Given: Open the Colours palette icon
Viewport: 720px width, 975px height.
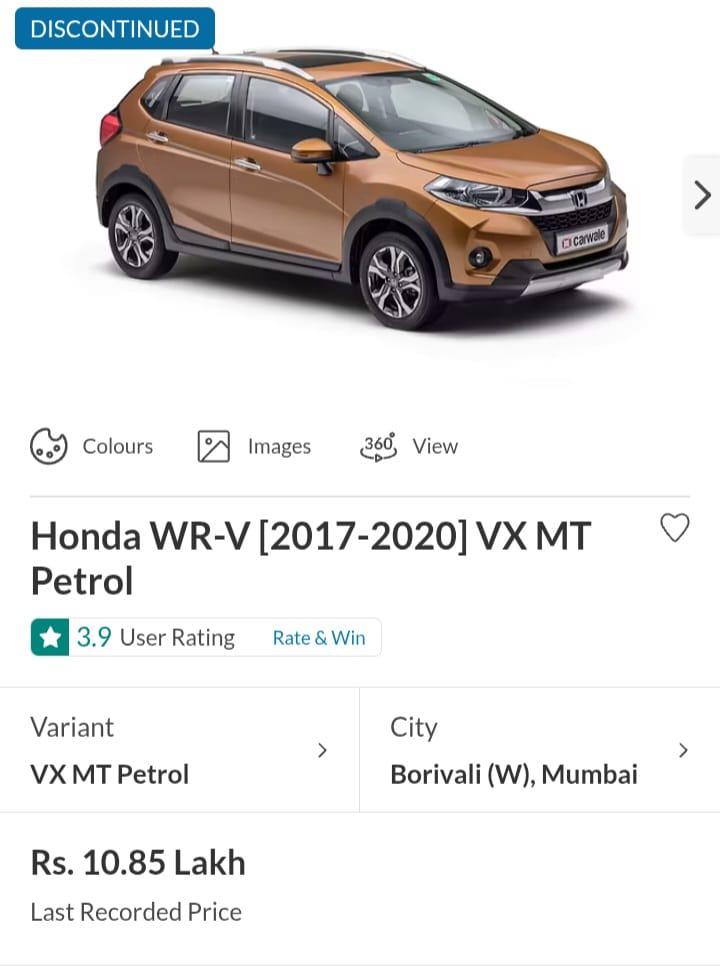Looking at the screenshot, I should tap(48, 446).
